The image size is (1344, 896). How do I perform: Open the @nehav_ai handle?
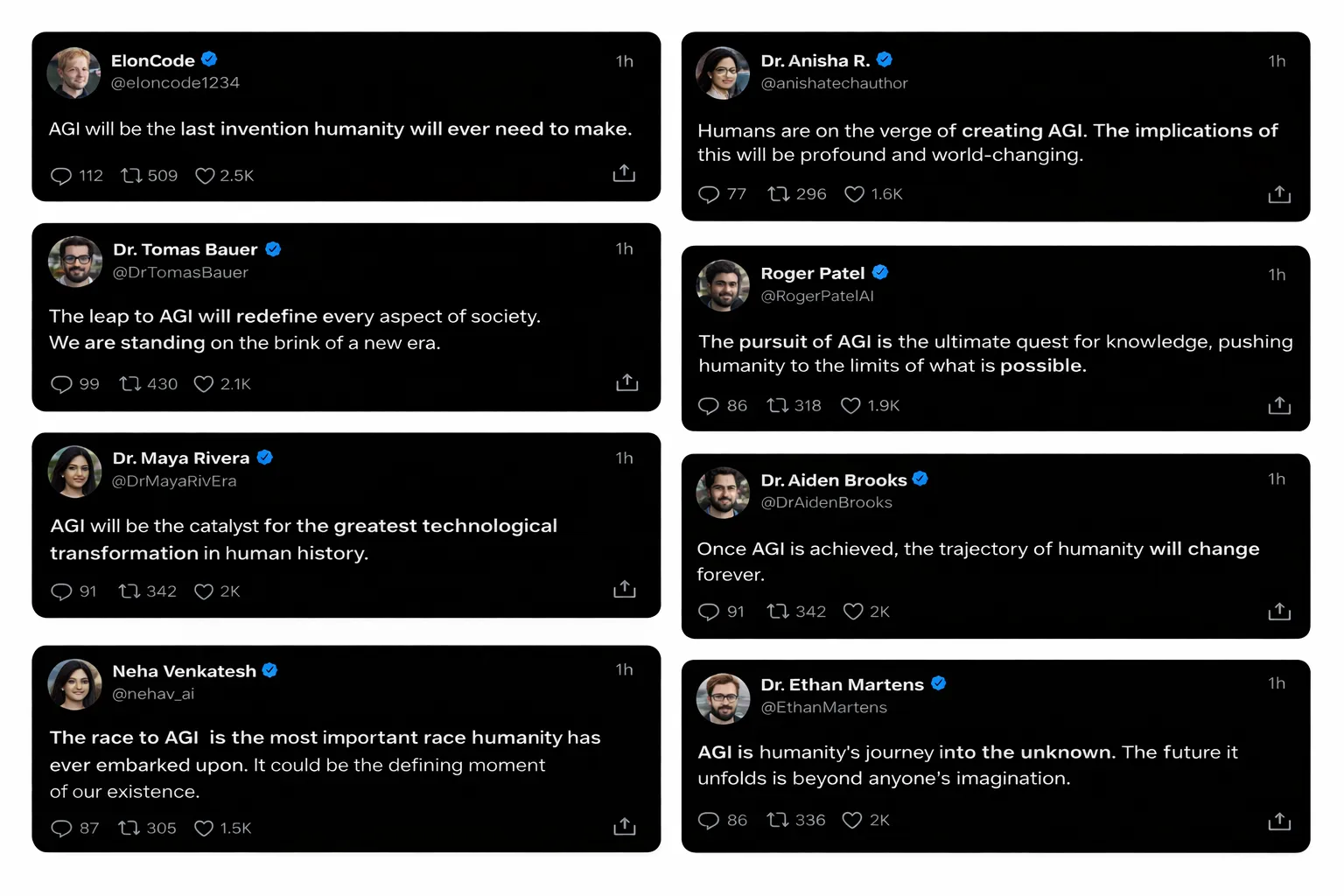coord(153,694)
